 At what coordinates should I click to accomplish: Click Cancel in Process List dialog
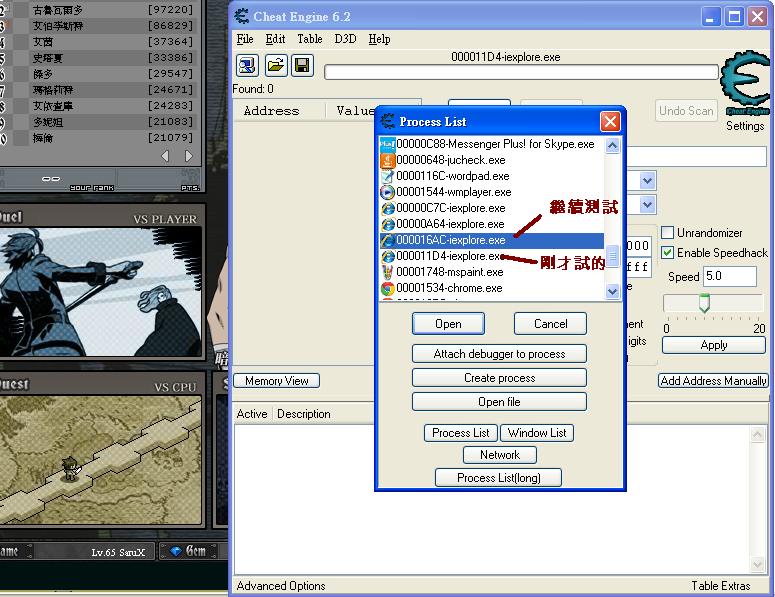pyautogui.click(x=550, y=324)
